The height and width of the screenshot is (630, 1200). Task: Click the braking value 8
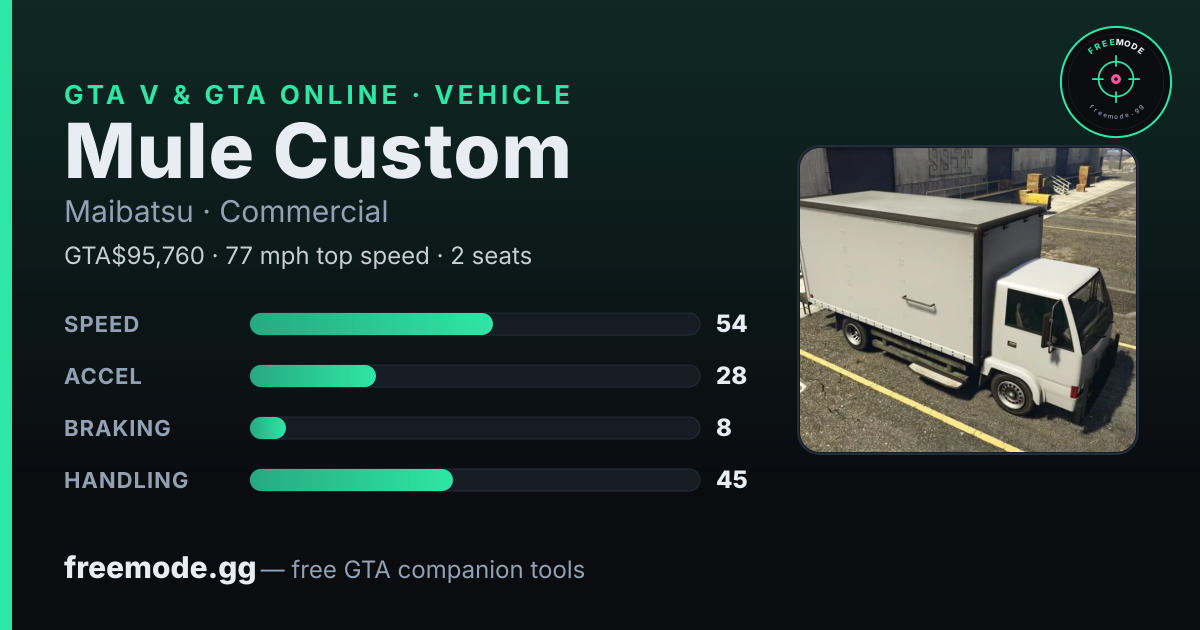pyautogui.click(x=724, y=428)
